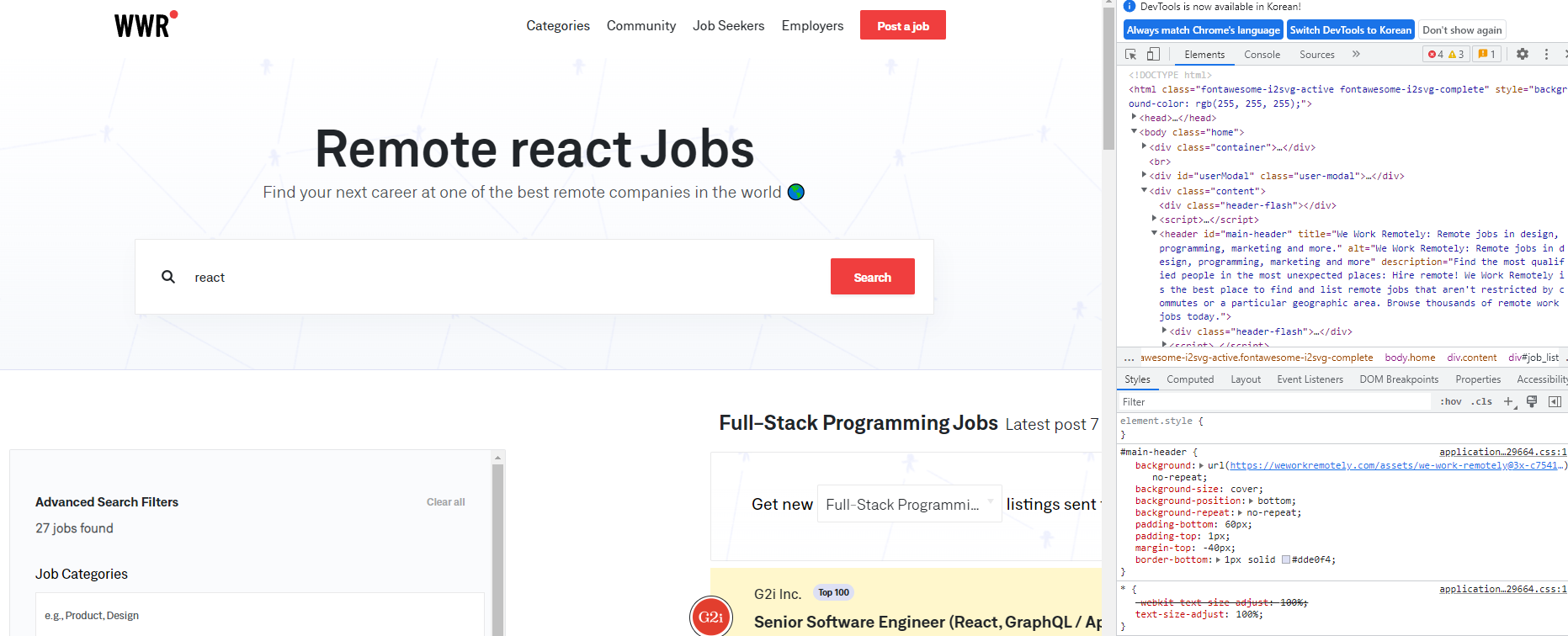Click the magnifier icon in search box
1568x636 pixels.
coord(168,277)
